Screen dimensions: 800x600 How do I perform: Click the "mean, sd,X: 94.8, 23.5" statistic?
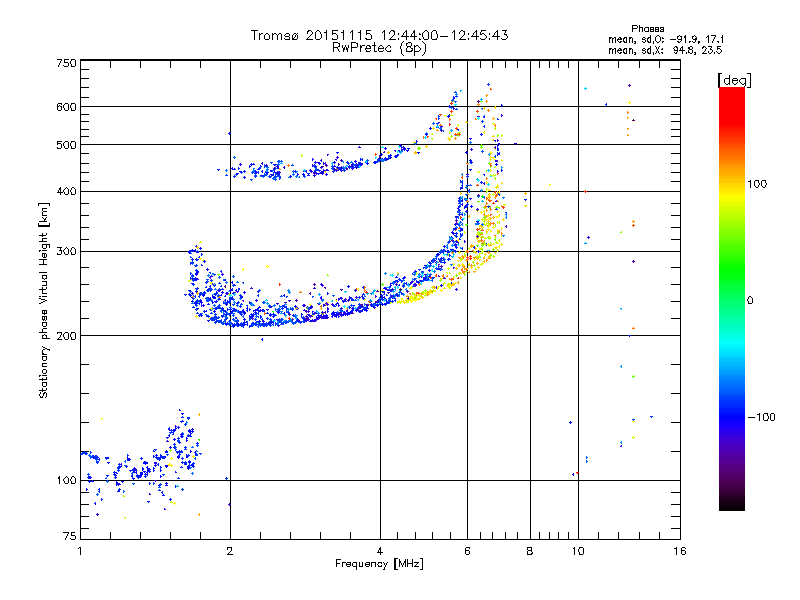pyautogui.click(x=665, y=50)
